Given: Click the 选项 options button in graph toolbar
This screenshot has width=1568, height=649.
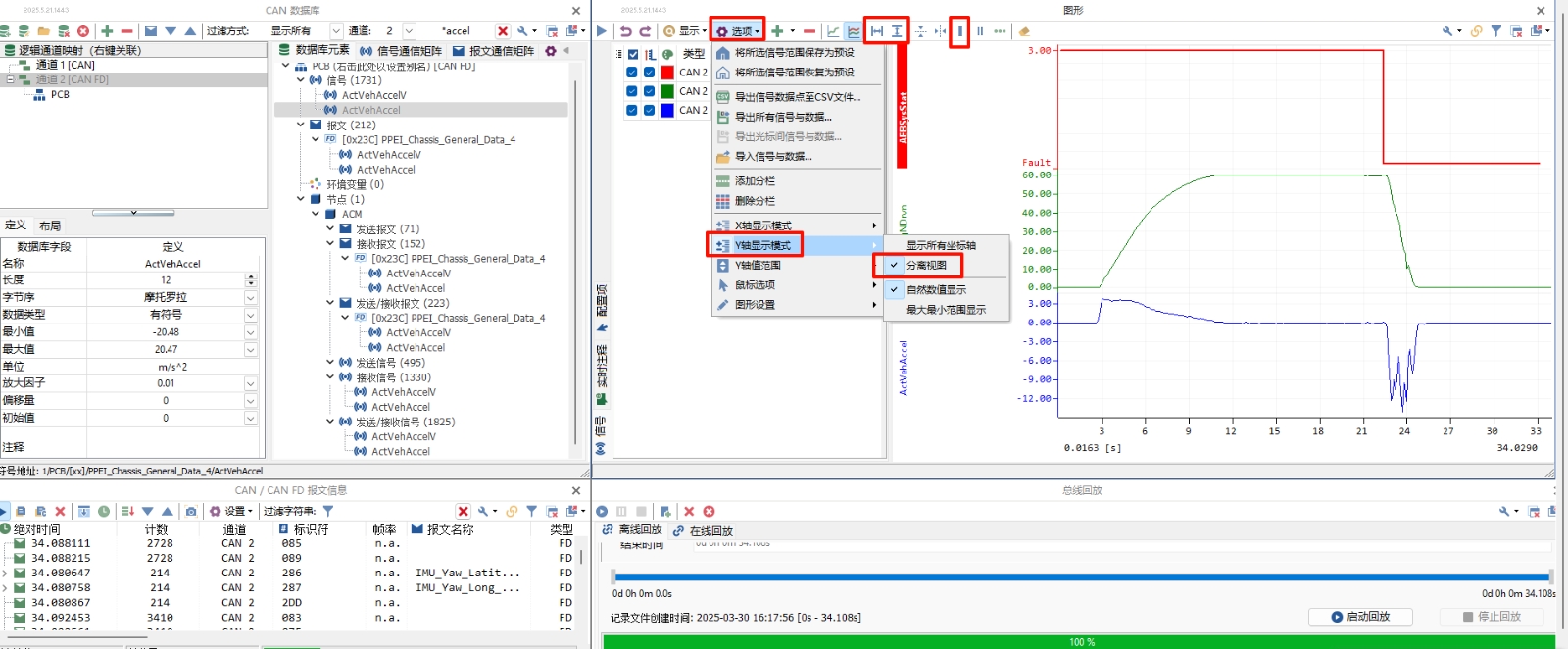Looking at the screenshot, I should 737,31.
